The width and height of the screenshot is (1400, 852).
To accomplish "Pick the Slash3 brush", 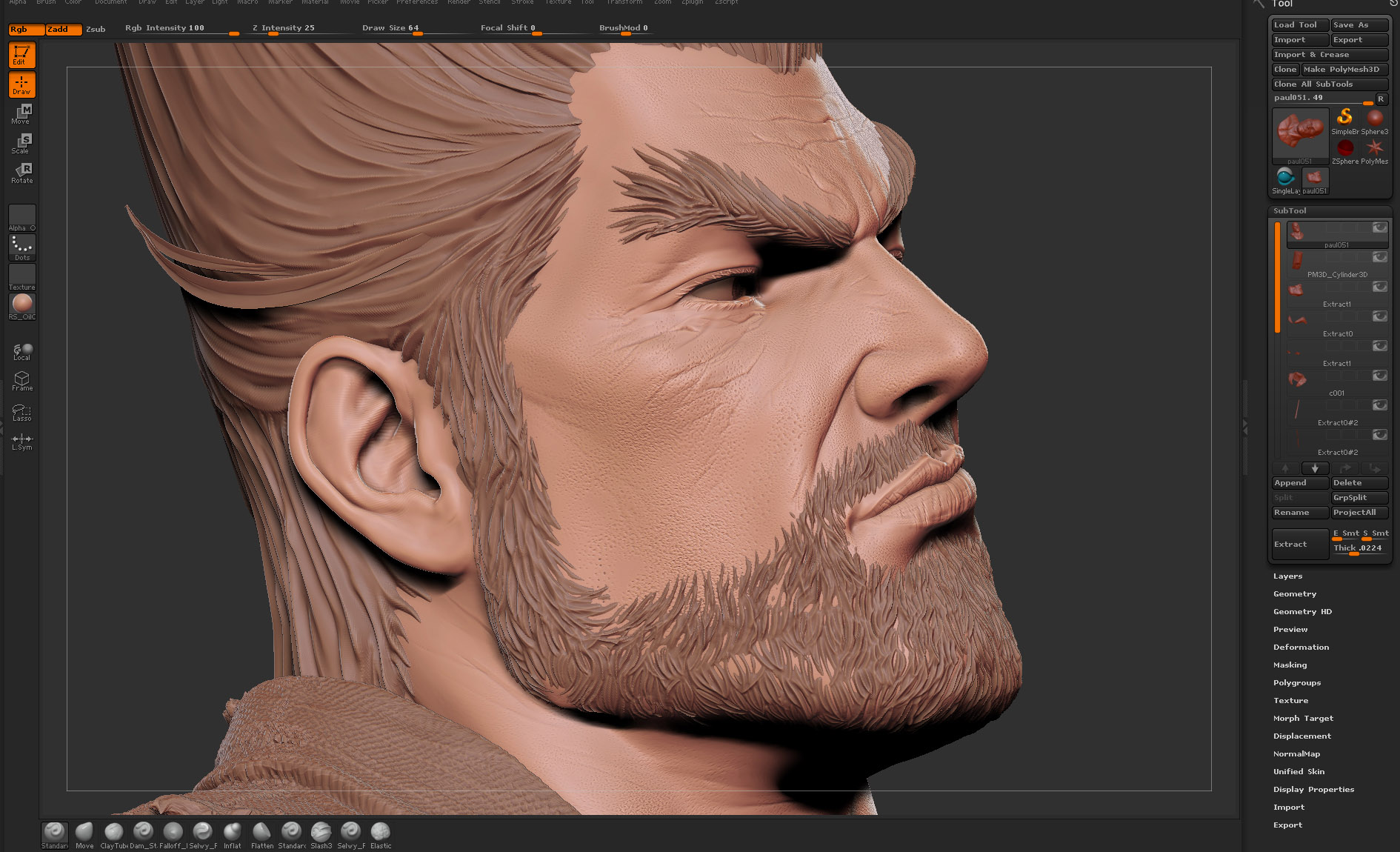I will (321, 835).
